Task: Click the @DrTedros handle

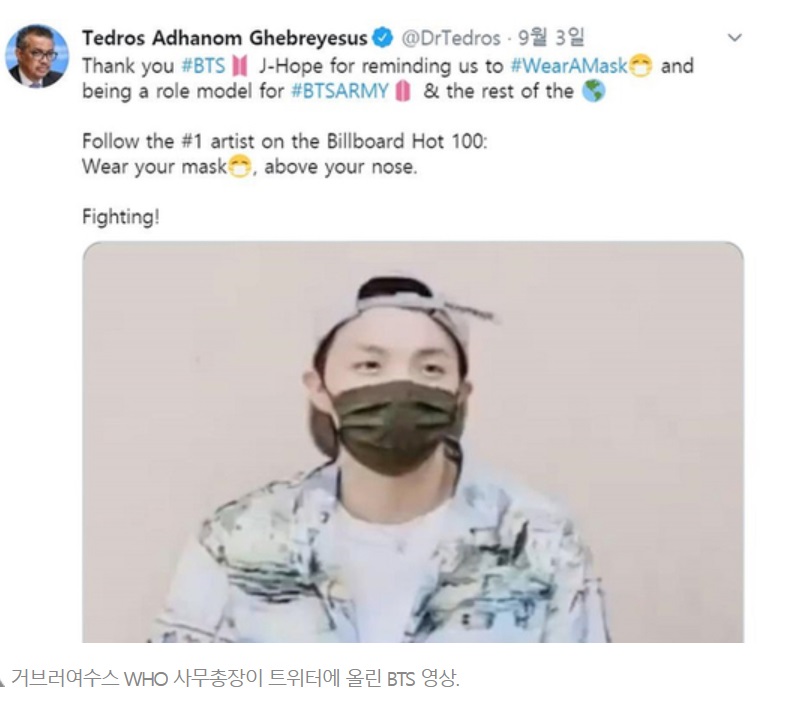Action: pos(451,38)
